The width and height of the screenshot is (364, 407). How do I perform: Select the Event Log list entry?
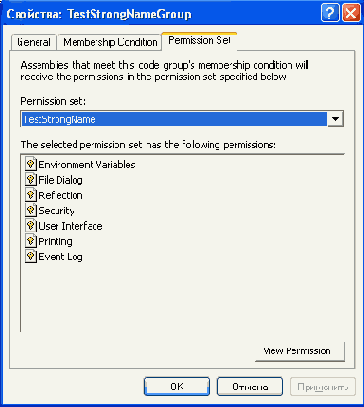coord(54,256)
